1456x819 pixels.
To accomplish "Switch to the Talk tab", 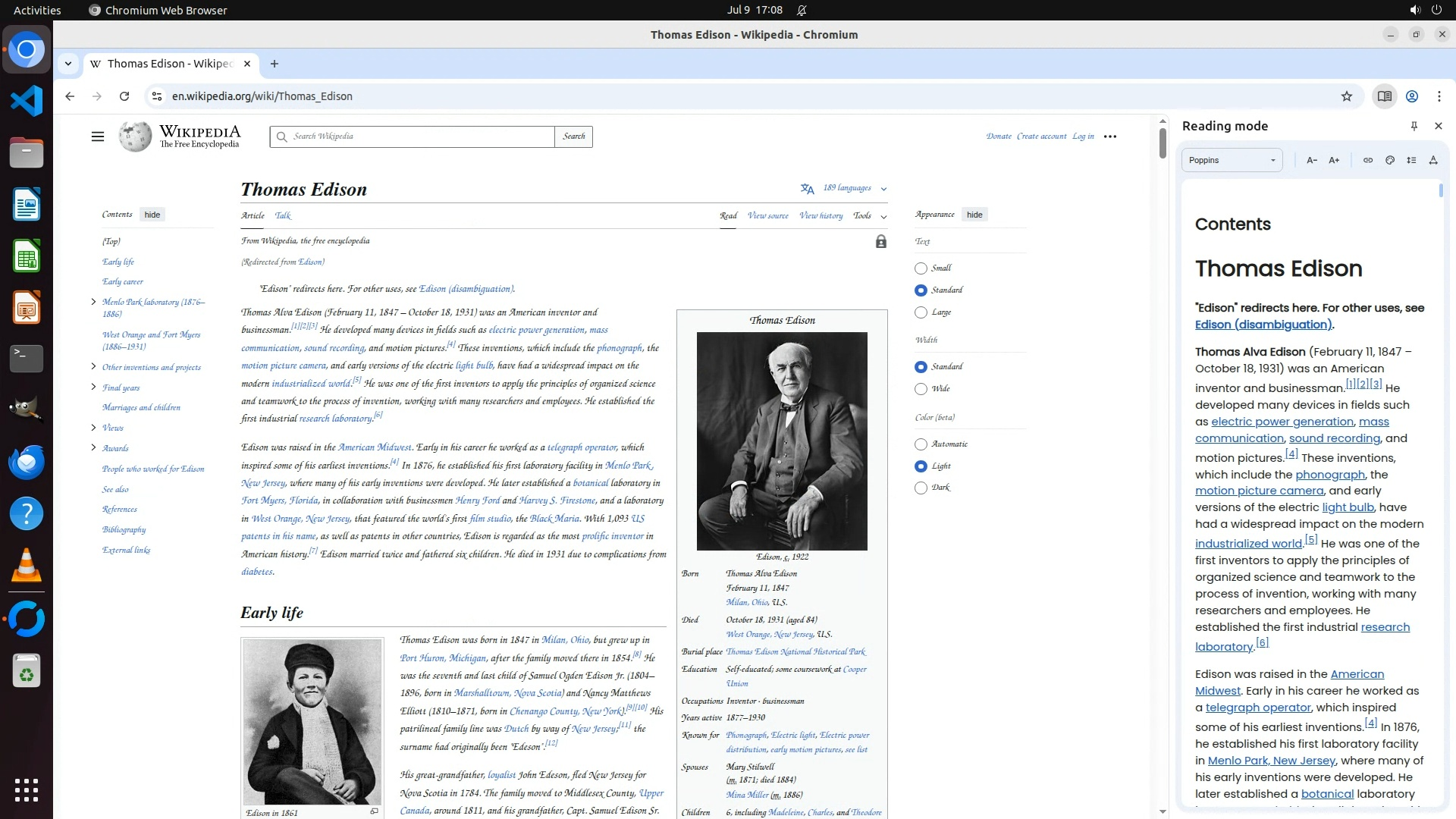I will click(x=283, y=215).
